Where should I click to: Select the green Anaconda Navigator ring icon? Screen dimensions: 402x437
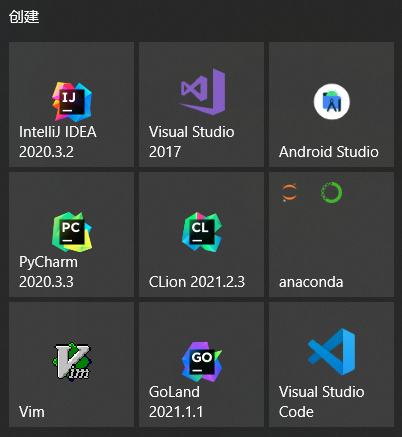point(331,192)
